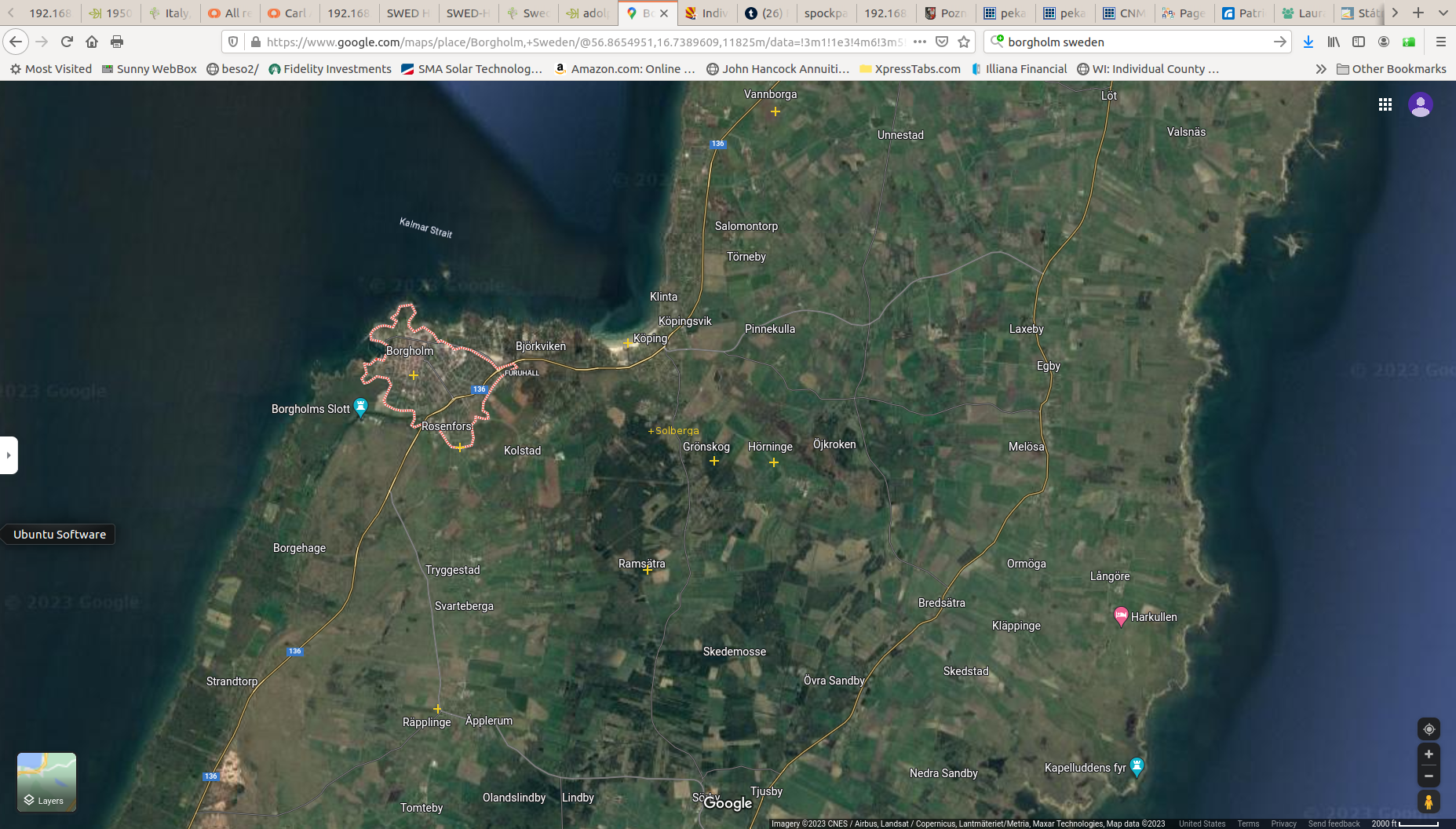Image resolution: width=1456 pixels, height=829 pixels.
Task: Open the Google account profile avatar
Action: tap(1420, 104)
